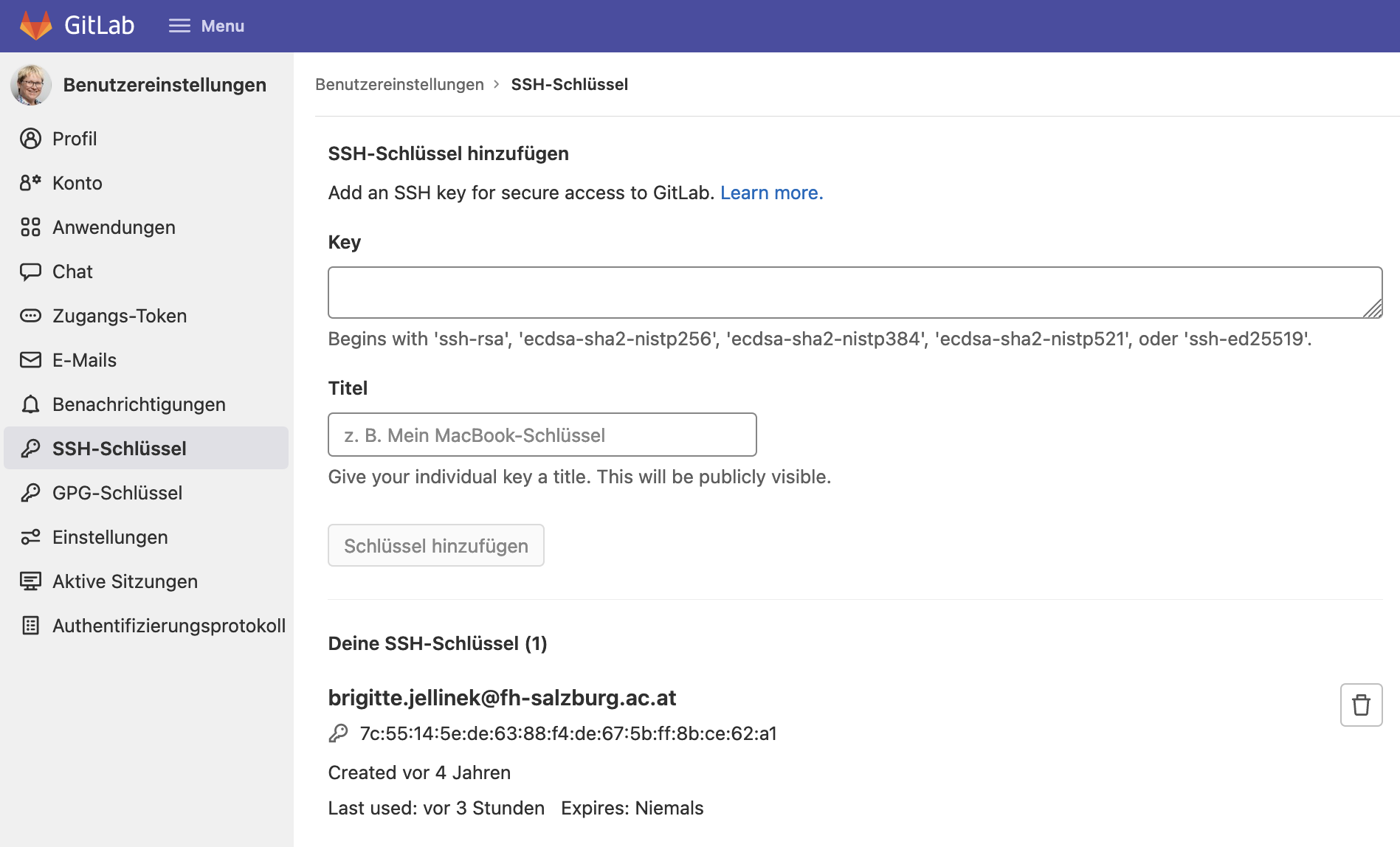Click 'SSH-Schlüssel hinzufügen' heading

pyautogui.click(x=449, y=153)
